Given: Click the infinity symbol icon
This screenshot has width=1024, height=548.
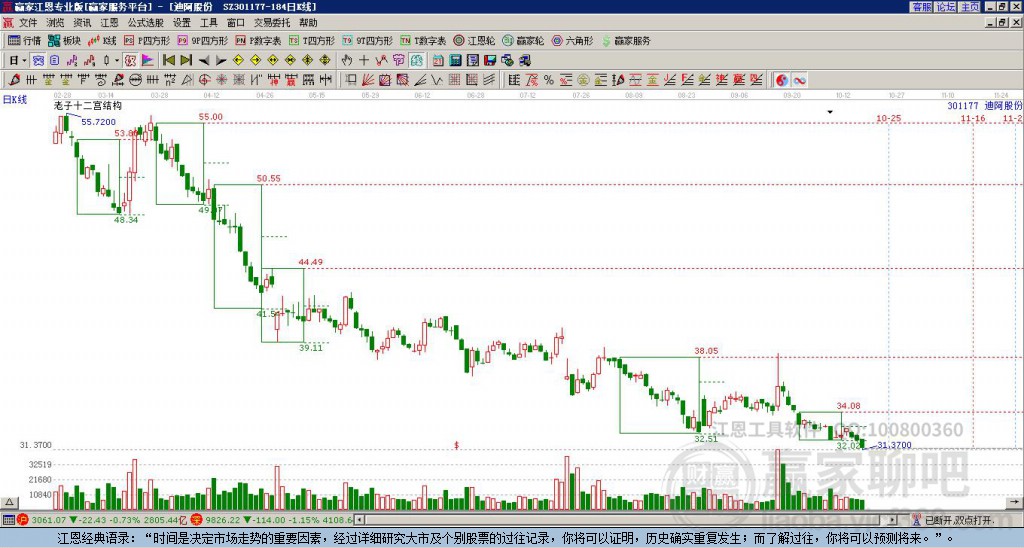Looking at the screenshot, I should (x=799, y=80).
